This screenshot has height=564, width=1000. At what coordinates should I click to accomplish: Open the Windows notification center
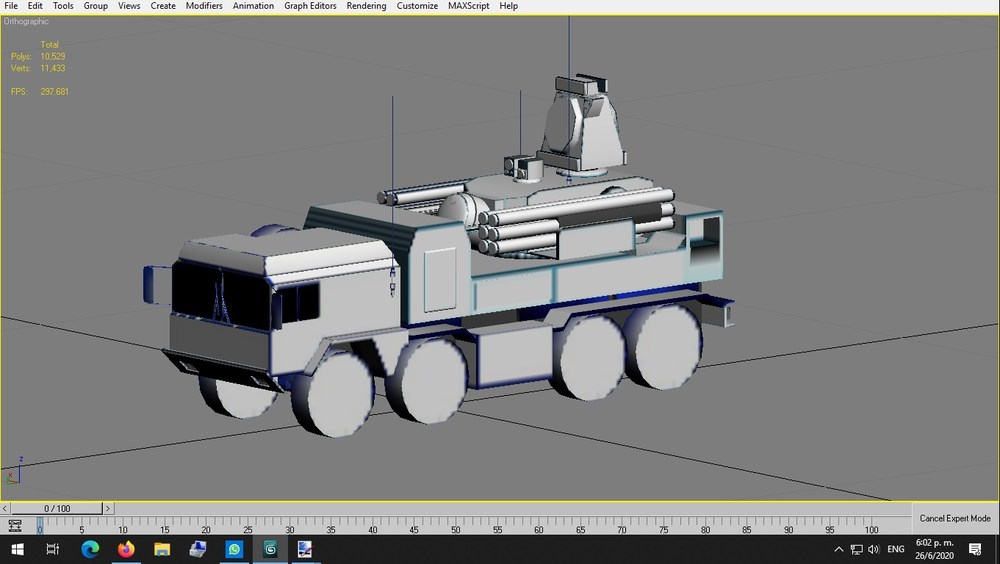tap(974, 549)
